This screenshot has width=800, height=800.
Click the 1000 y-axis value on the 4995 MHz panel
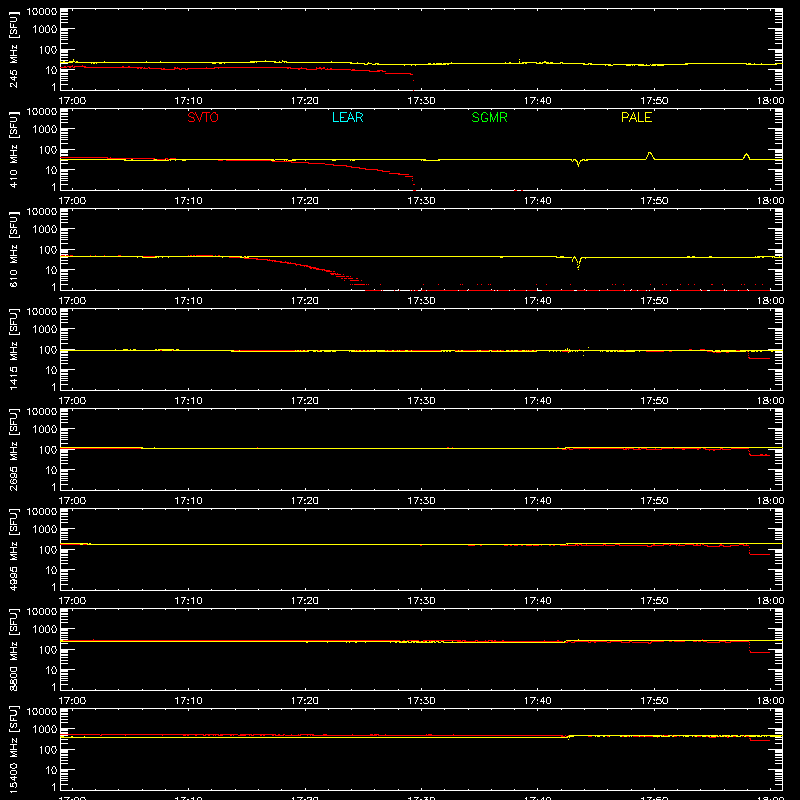[x=45, y=530]
